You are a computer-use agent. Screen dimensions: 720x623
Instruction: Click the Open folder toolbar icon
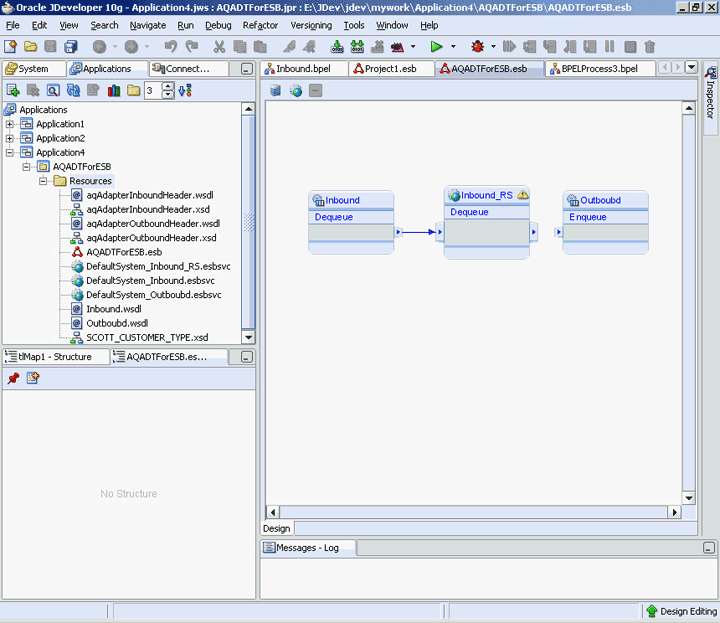pyautogui.click(x=32, y=47)
